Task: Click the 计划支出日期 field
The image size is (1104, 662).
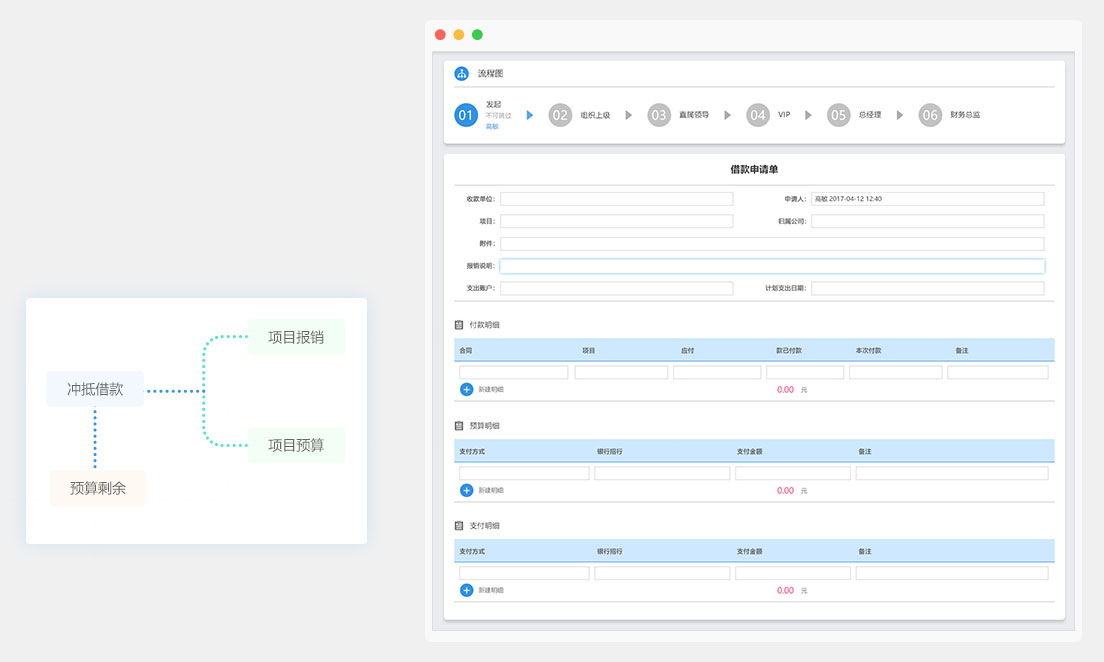Action: click(927, 288)
